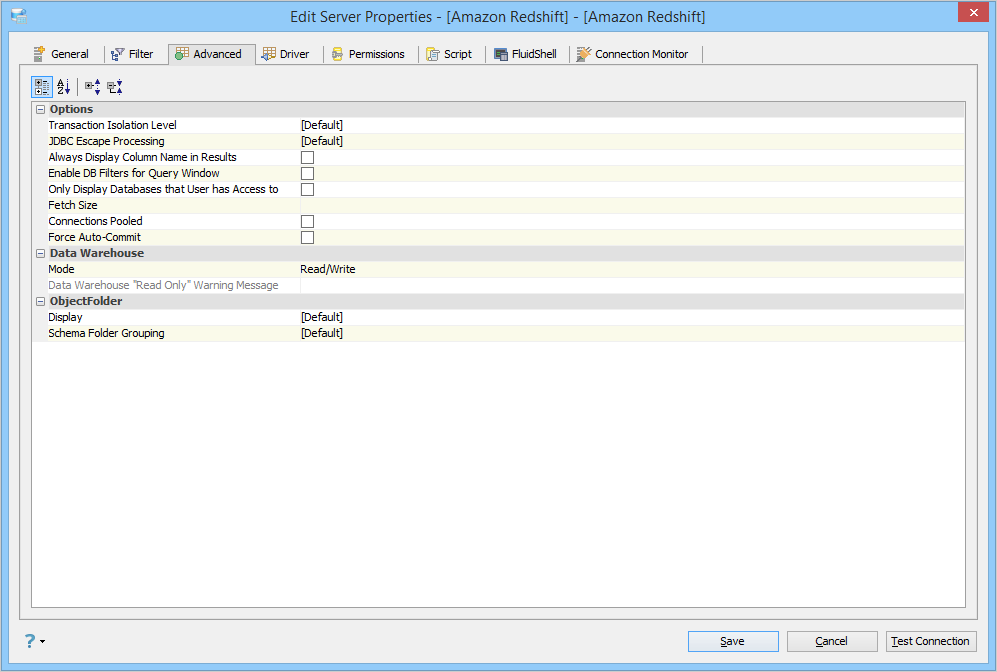This screenshot has width=997, height=672.
Task: Click the Fetch Size value field
Action: [632, 205]
